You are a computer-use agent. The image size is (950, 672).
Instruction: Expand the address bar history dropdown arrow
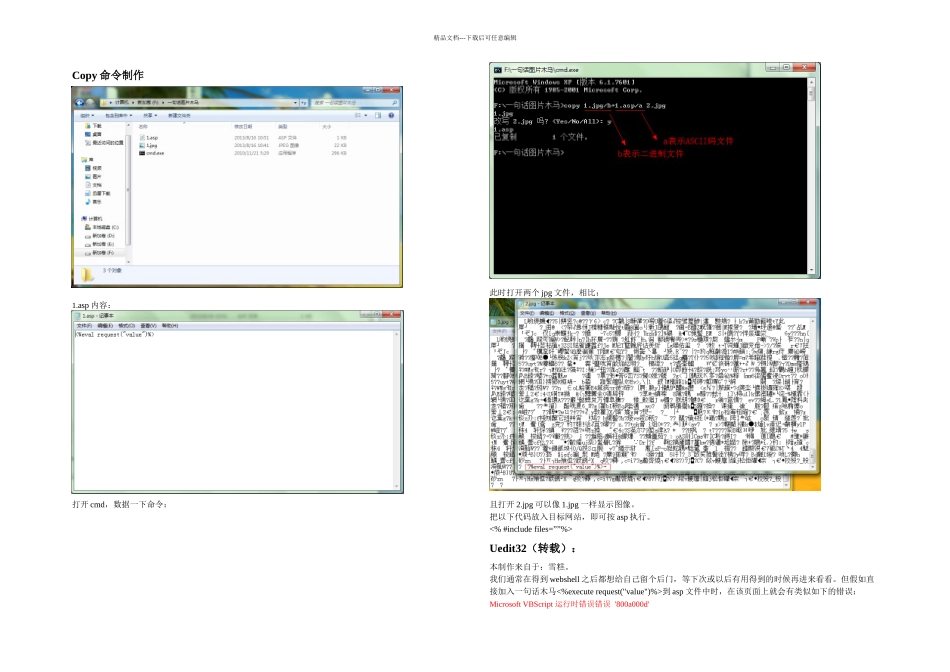pos(296,103)
